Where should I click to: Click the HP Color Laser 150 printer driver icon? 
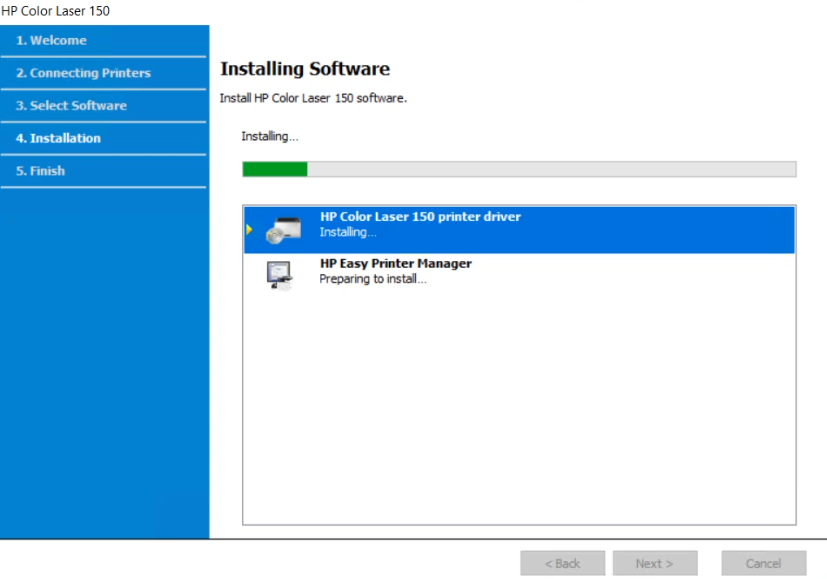284,230
